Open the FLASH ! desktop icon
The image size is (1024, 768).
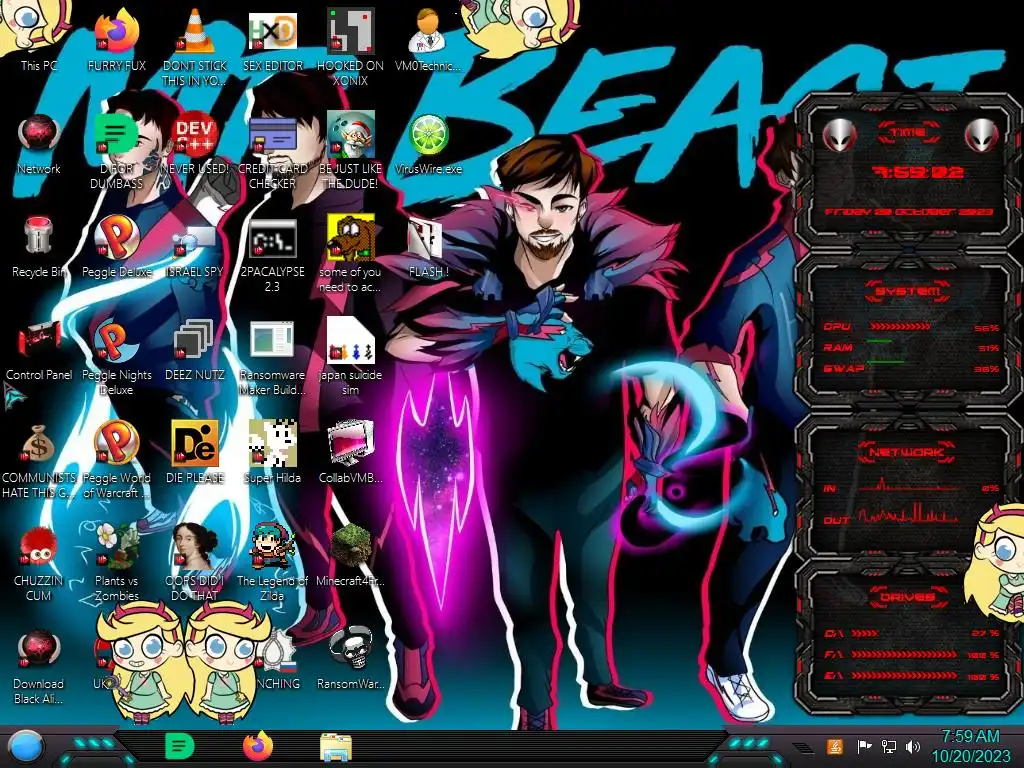[x=428, y=247]
